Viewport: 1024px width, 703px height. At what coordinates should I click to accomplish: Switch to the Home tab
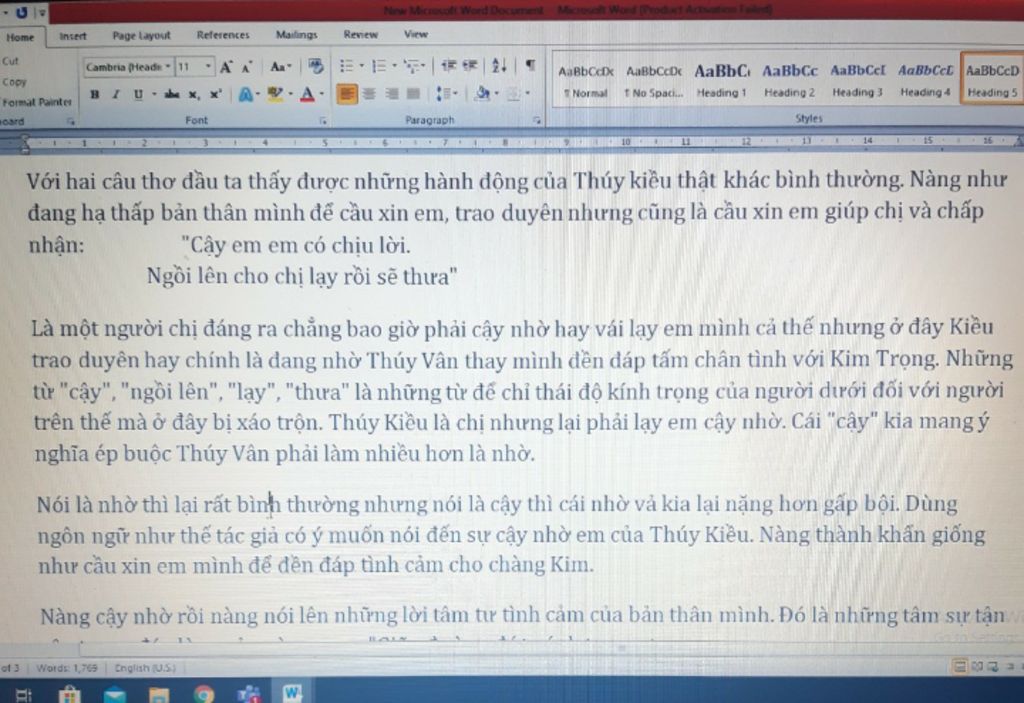click(20, 37)
